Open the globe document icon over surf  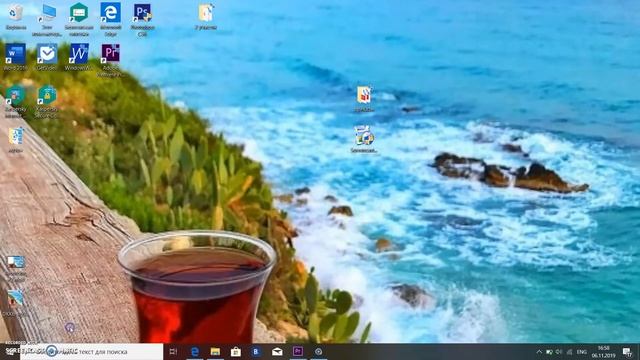click(x=364, y=136)
